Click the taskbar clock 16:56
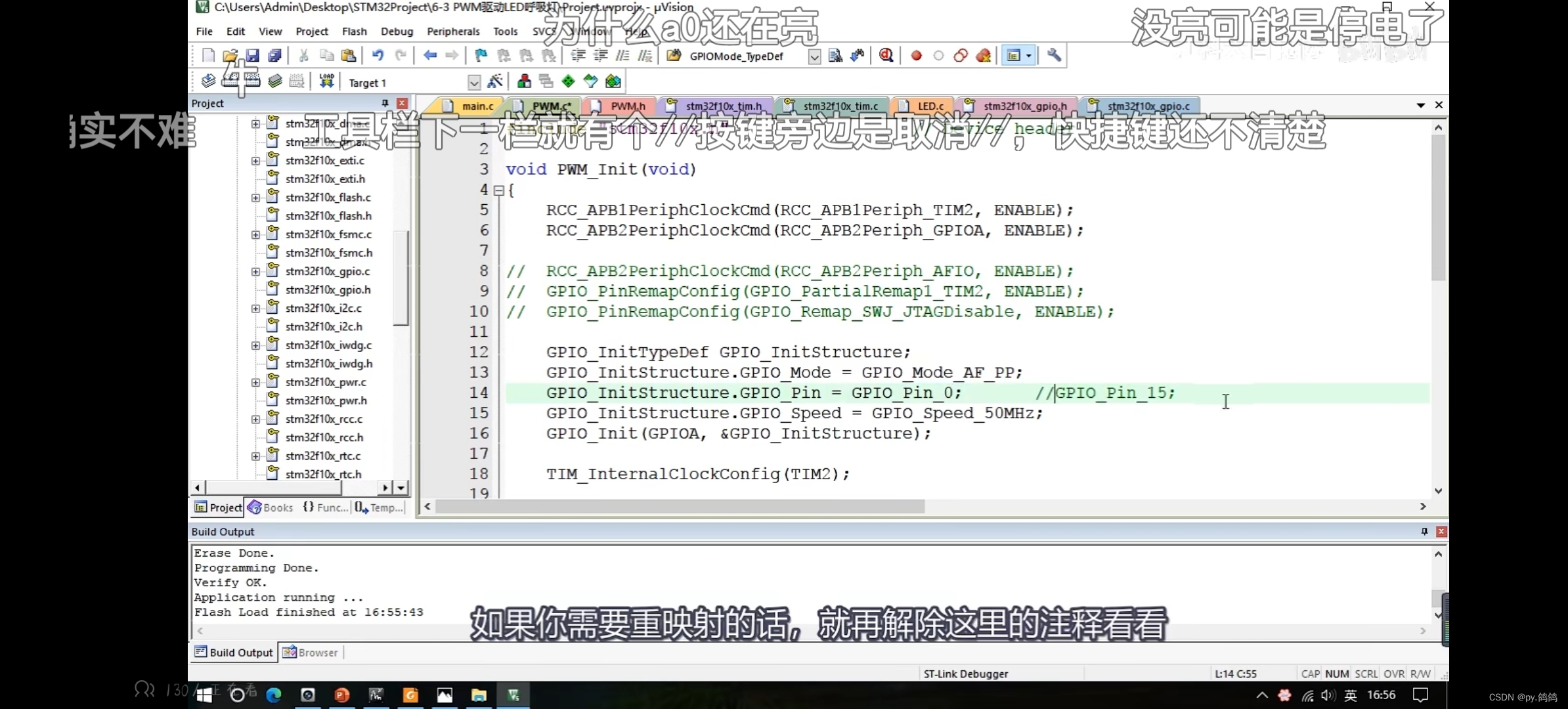The width and height of the screenshot is (1568, 709). (x=1381, y=695)
